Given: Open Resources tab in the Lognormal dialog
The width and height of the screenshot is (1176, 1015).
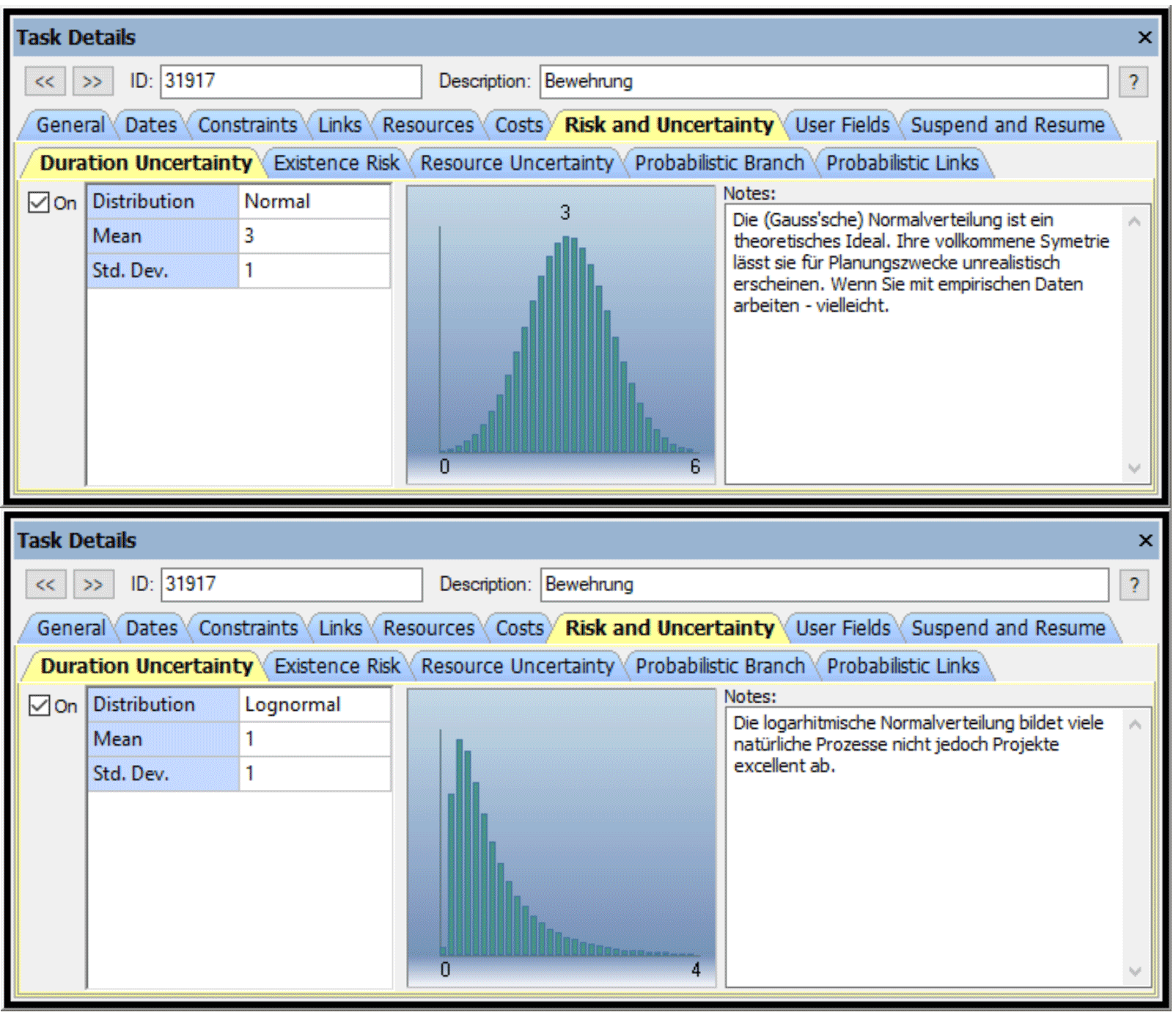Looking at the screenshot, I should [429, 629].
